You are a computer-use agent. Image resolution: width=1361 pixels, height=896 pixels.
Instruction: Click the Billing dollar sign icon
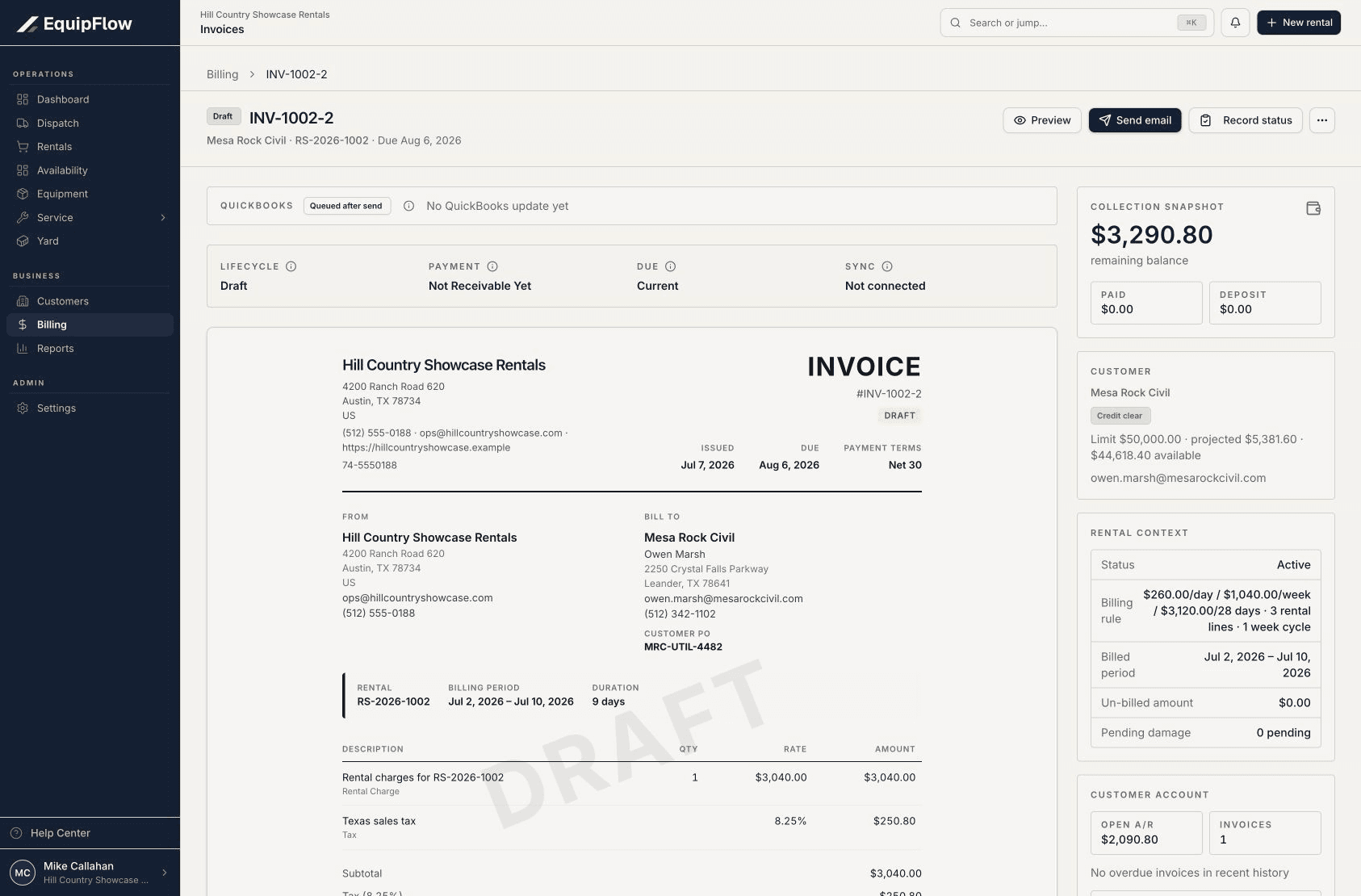pyautogui.click(x=23, y=324)
